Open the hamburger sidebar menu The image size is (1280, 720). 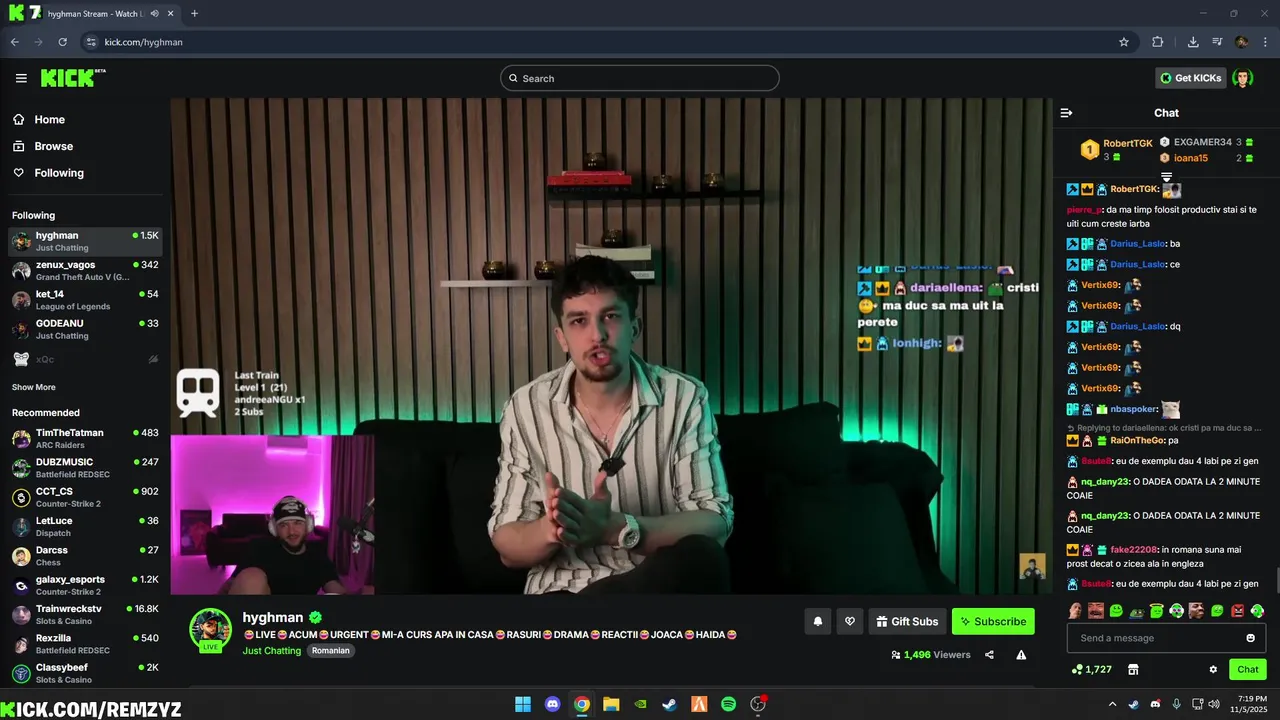click(x=21, y=78)
